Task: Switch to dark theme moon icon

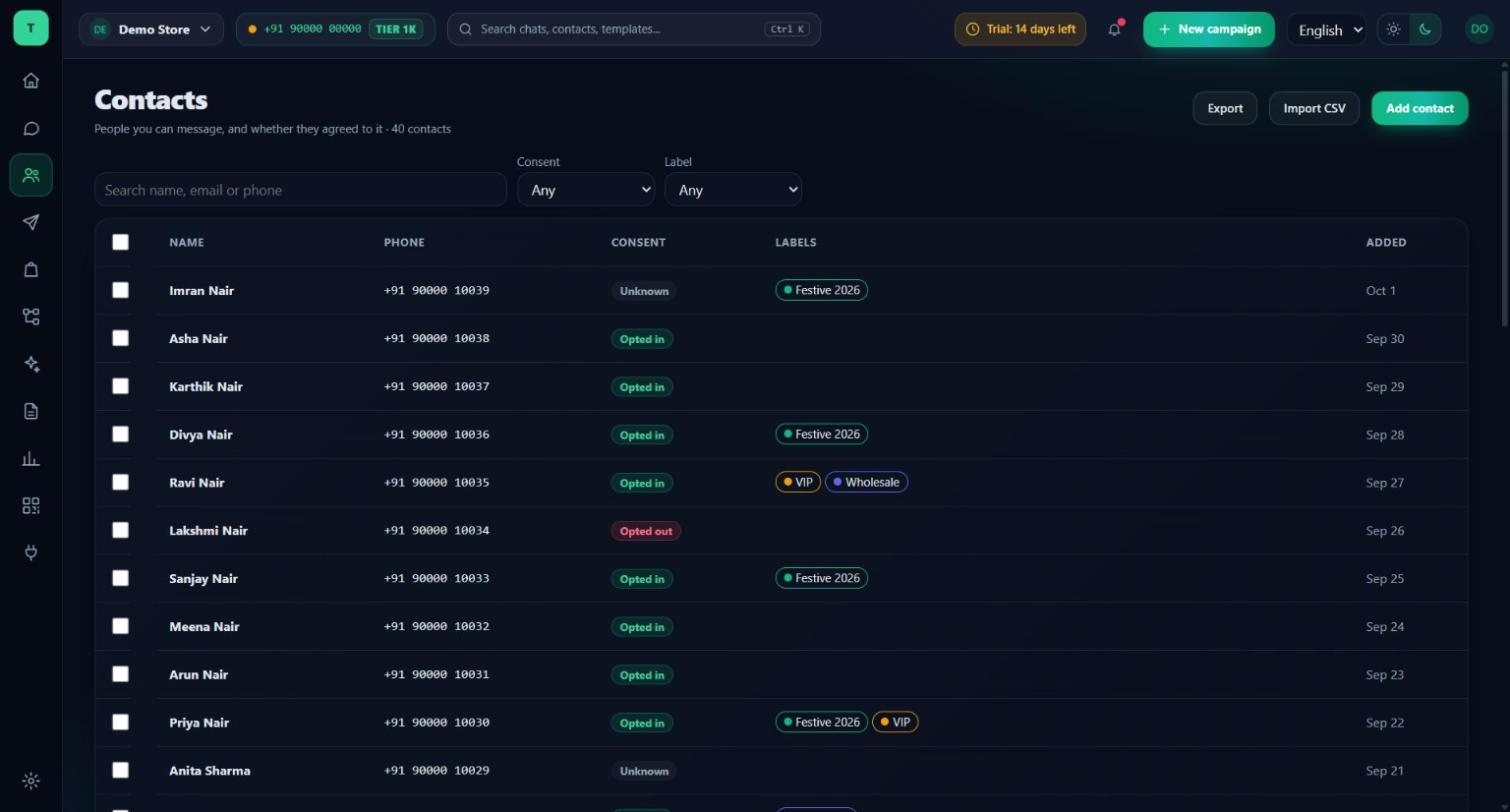Action: click(x=1425, y=29)
